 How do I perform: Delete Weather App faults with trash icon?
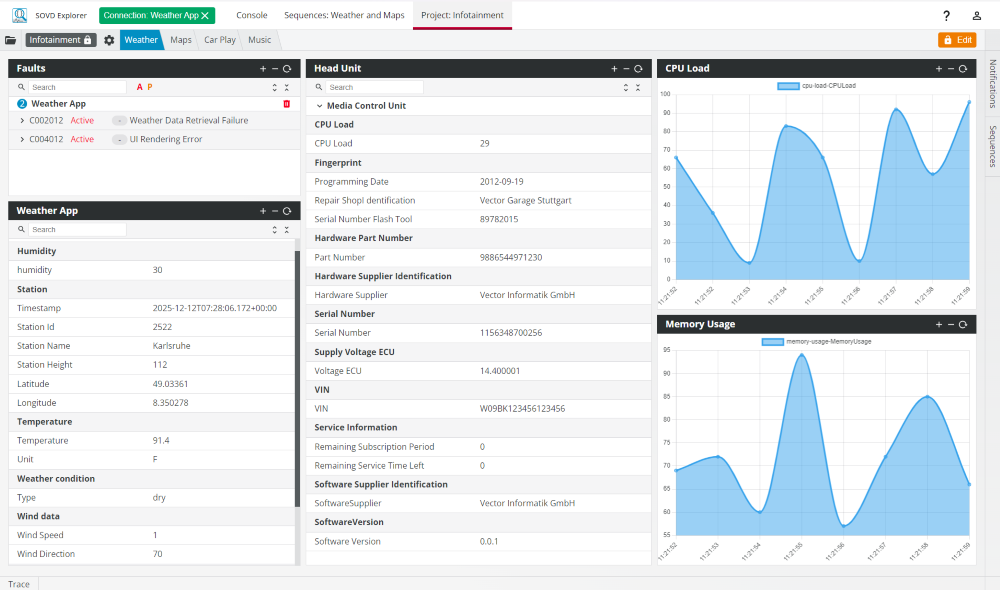click(x=287, y=104)
